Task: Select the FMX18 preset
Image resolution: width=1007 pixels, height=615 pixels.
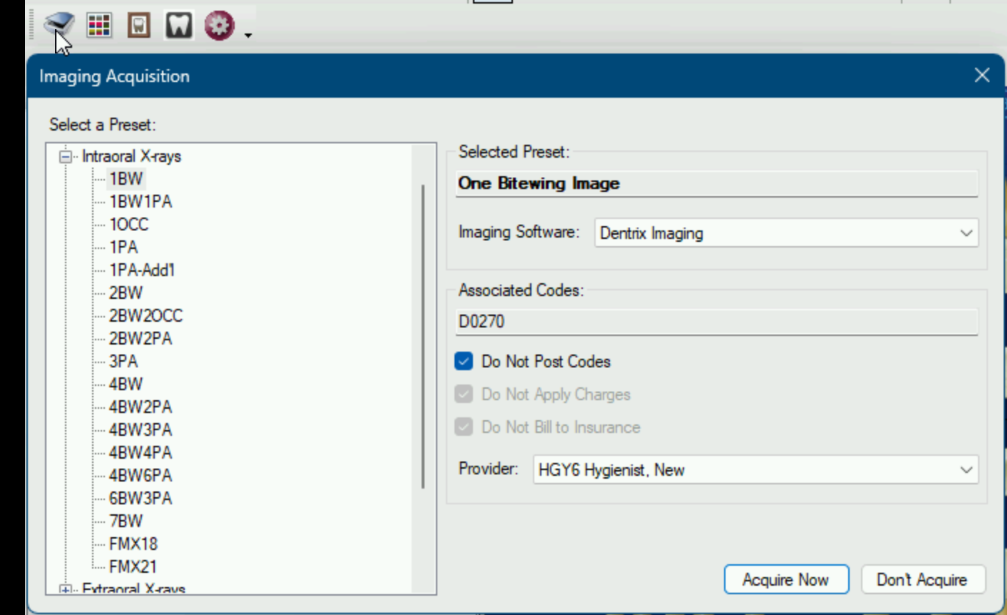Action: [x=133, y=544]
